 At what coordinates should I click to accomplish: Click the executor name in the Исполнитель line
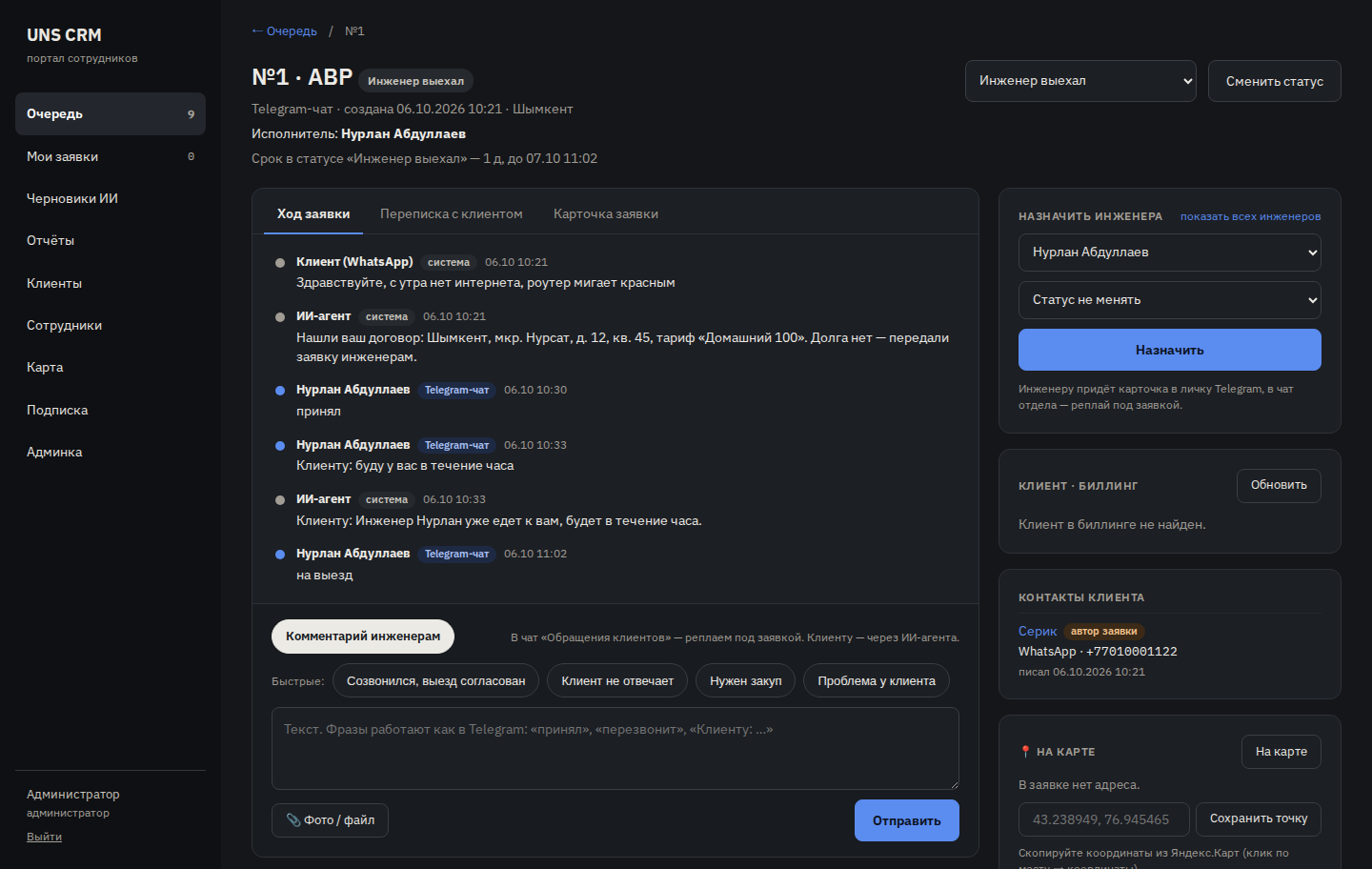pyautogui.click(x=404, y=134)
